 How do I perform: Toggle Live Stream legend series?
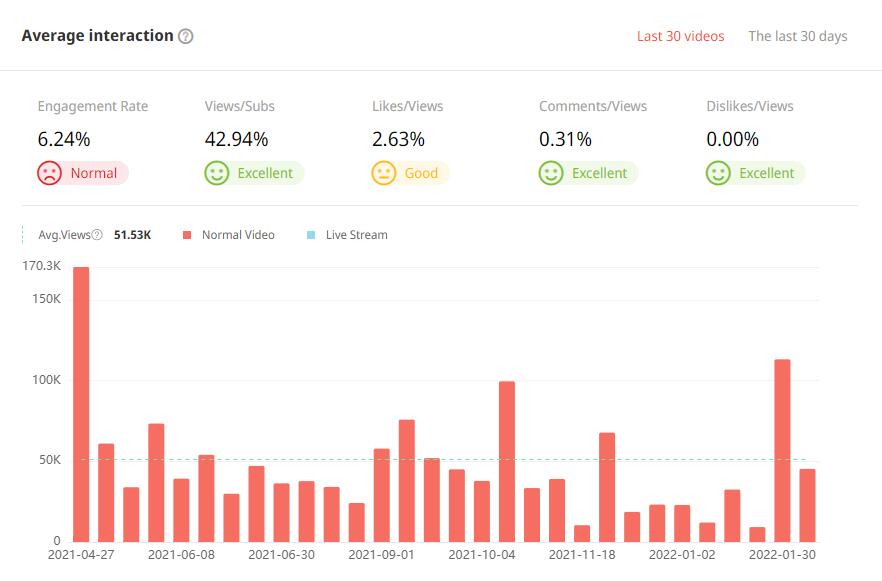pyautogui.click(x=356, y=235)
